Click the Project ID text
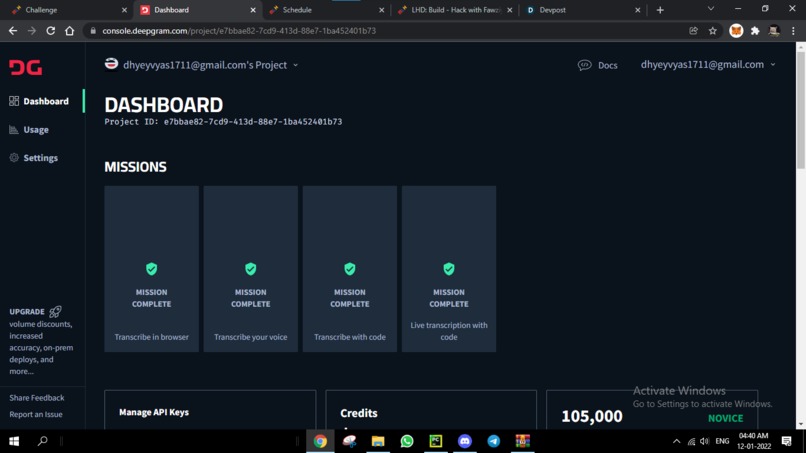Image resolution: width=806 pixels, height=453 pixels. 223,122
